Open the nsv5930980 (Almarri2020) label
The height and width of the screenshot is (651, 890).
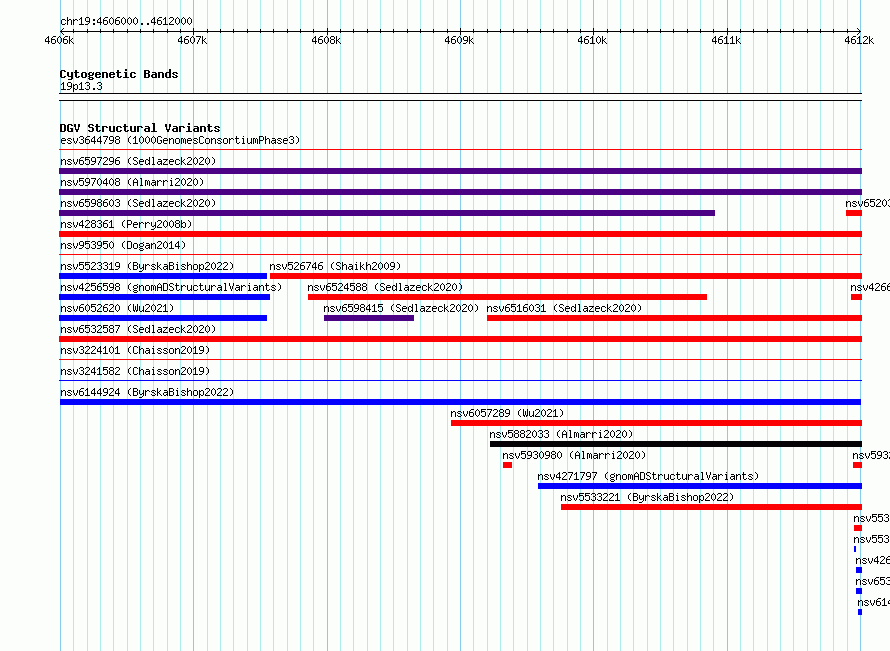(574, 455)
